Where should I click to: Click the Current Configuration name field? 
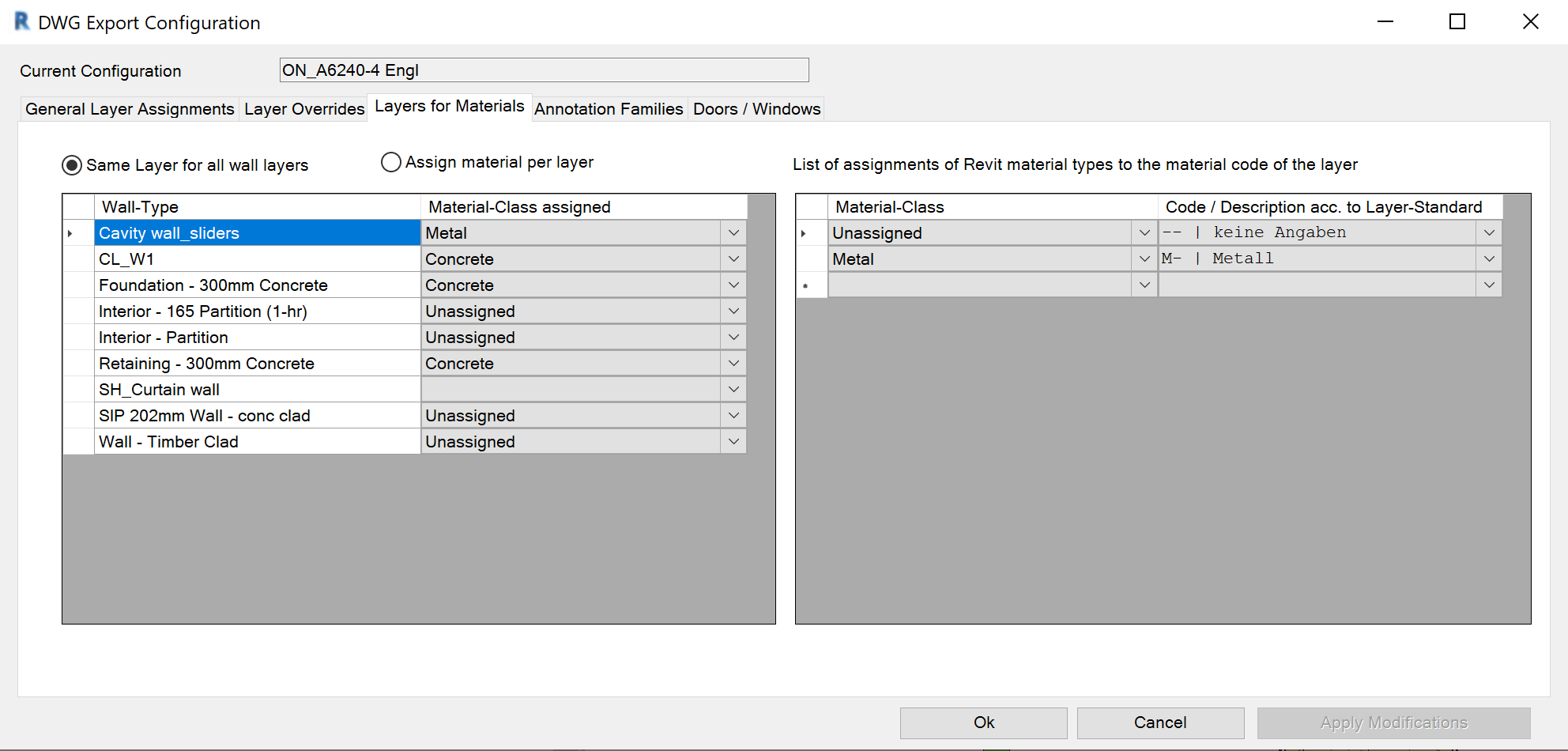(x=544, y=70)
